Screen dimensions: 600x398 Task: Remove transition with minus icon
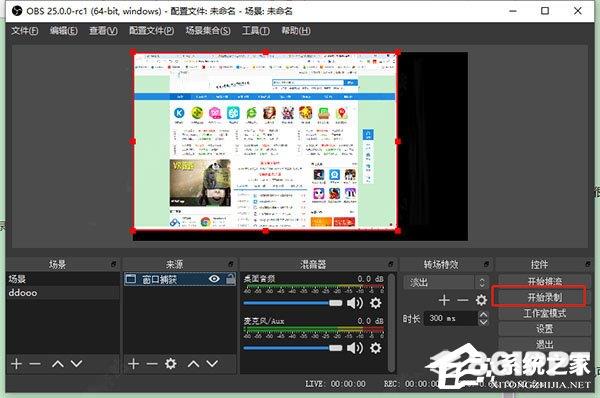463,300
